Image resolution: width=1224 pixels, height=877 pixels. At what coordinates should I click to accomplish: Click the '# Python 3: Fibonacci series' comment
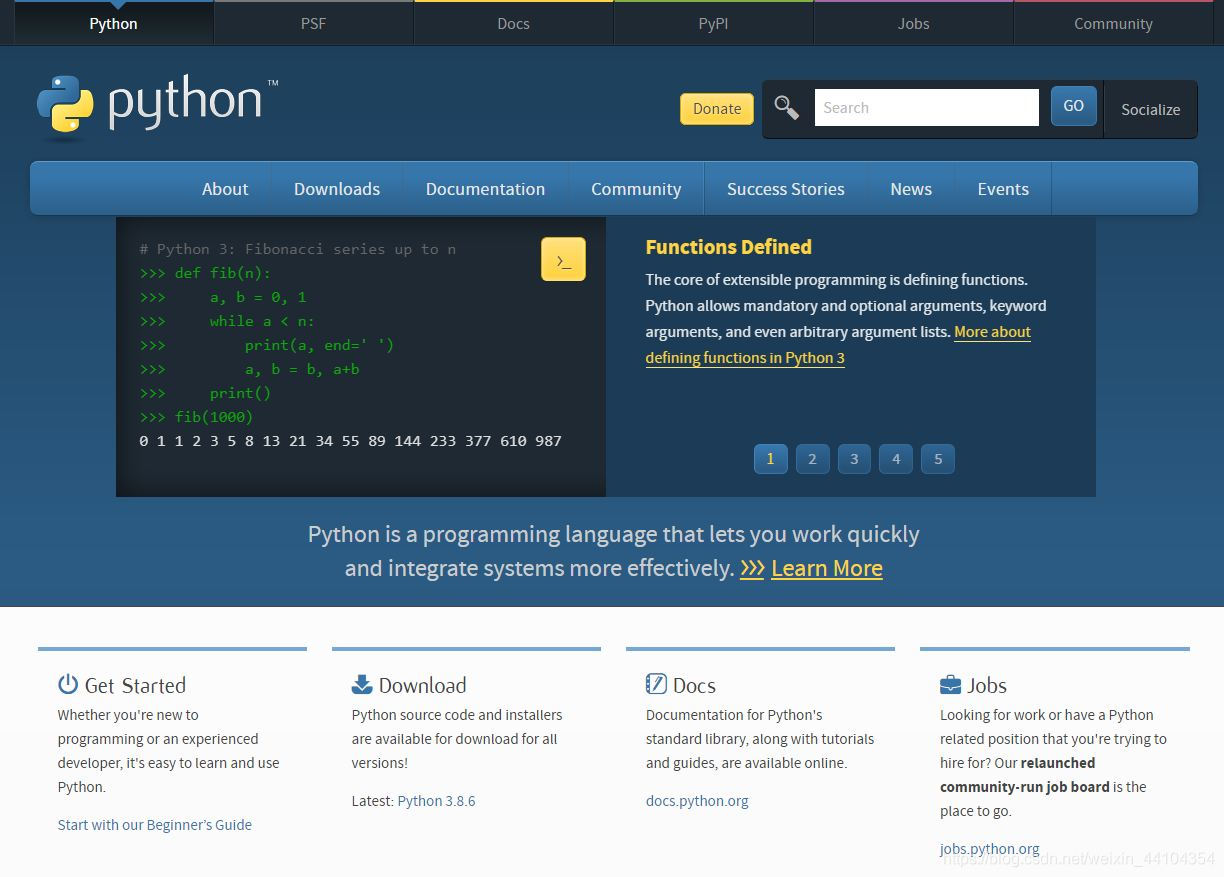pyautogui.click(x=298, y=249)
